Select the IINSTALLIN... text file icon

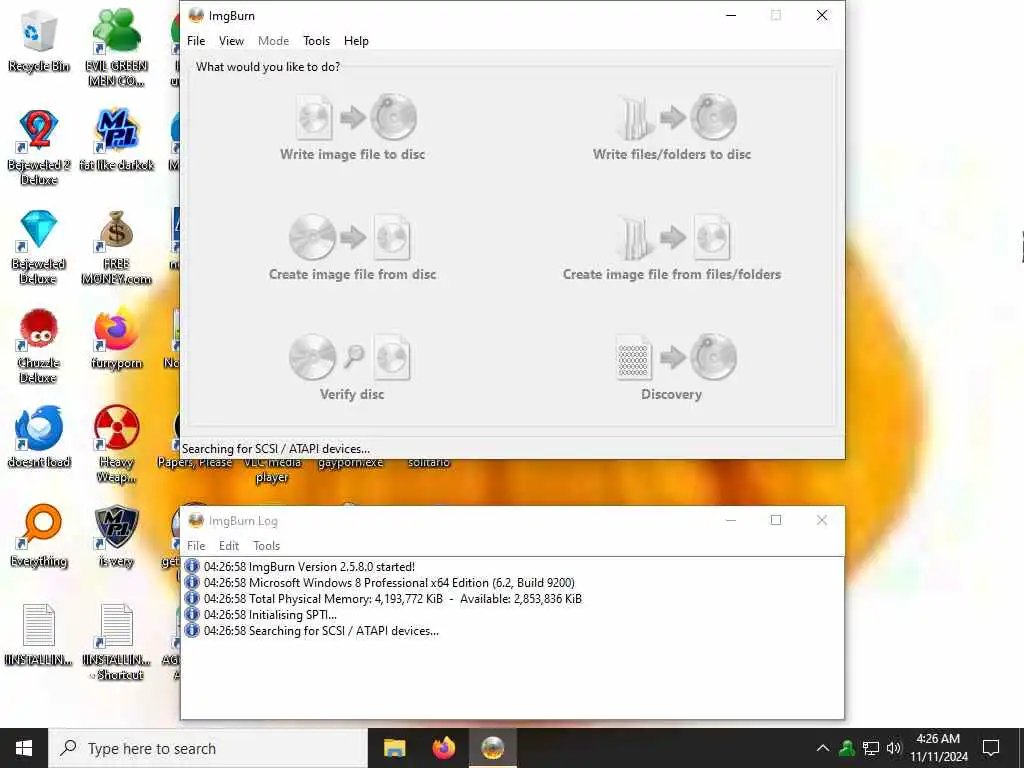[39, 635]
